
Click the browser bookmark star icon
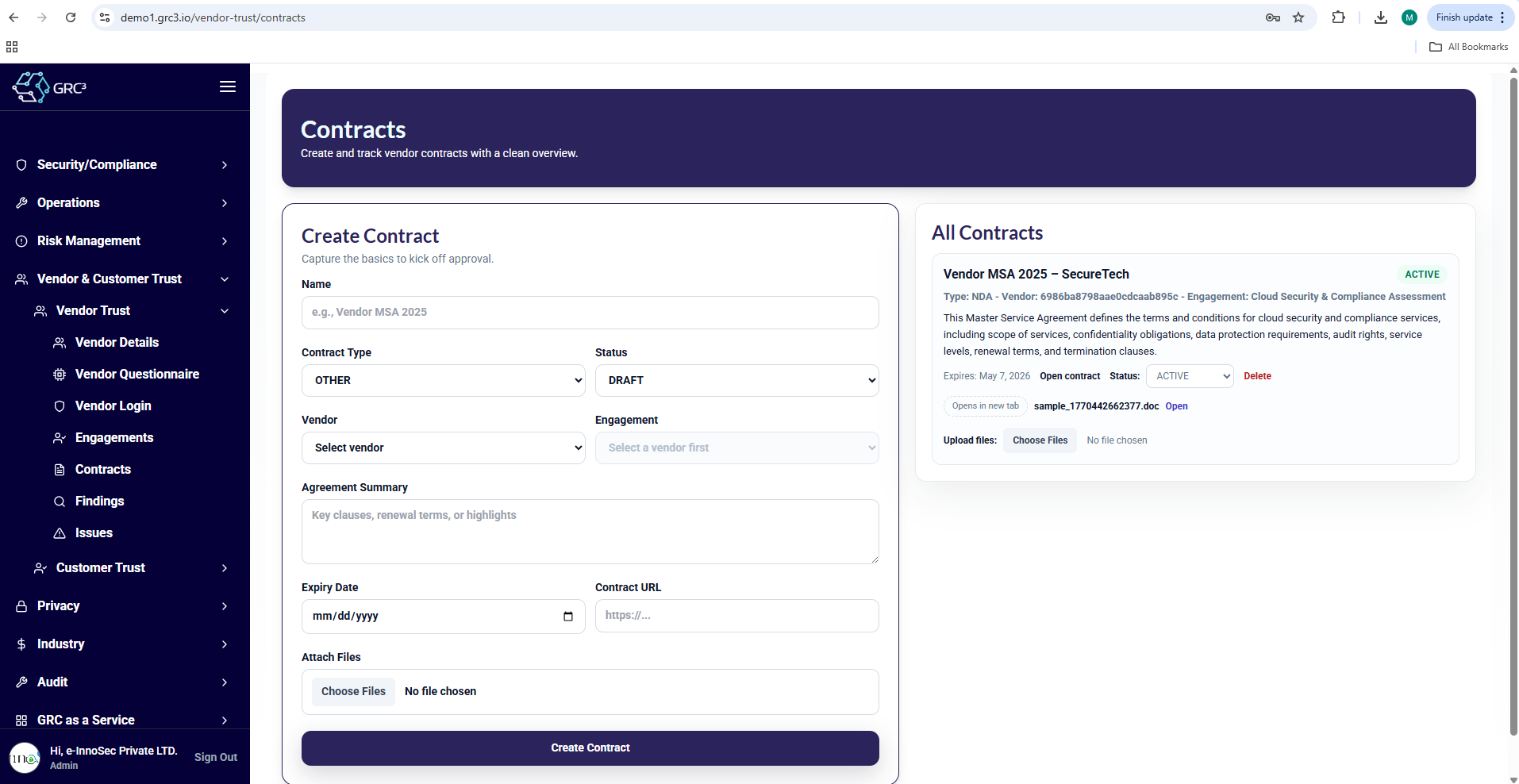(x=1298, y=17)
